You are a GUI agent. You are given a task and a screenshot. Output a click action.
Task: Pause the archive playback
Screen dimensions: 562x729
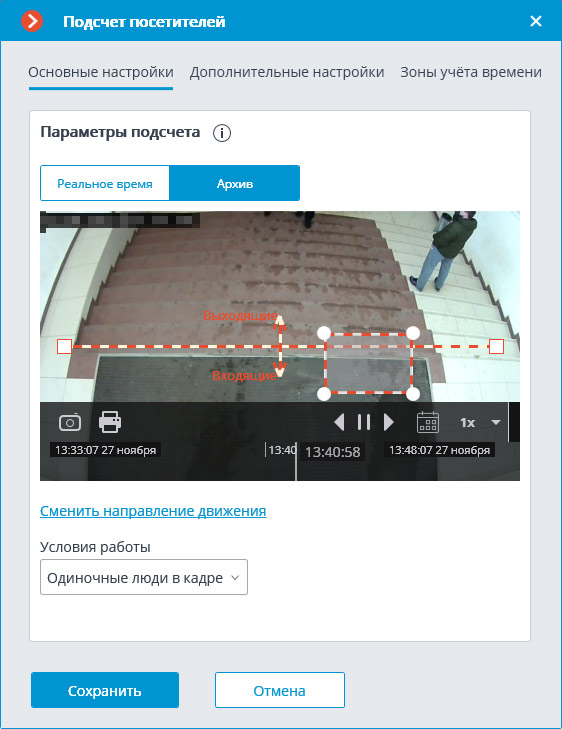coord(364,422)
